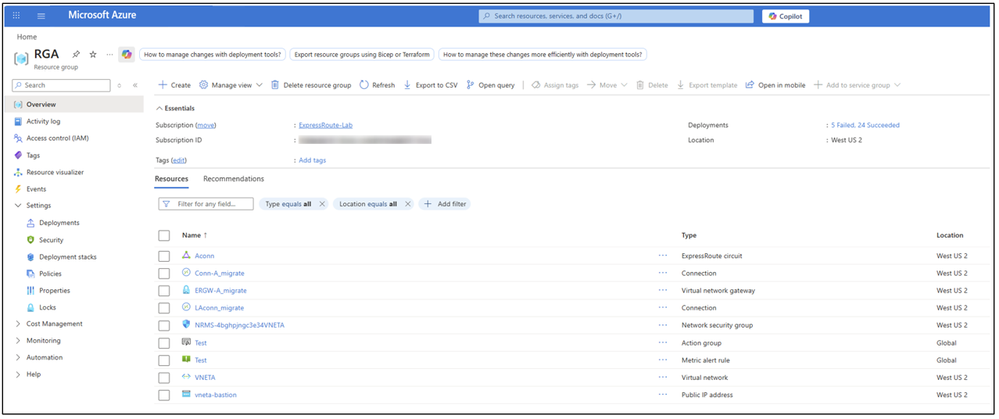Sort by the Name column header
The height and width of the screenshot is (419, 999).
[x=194, y=236]
